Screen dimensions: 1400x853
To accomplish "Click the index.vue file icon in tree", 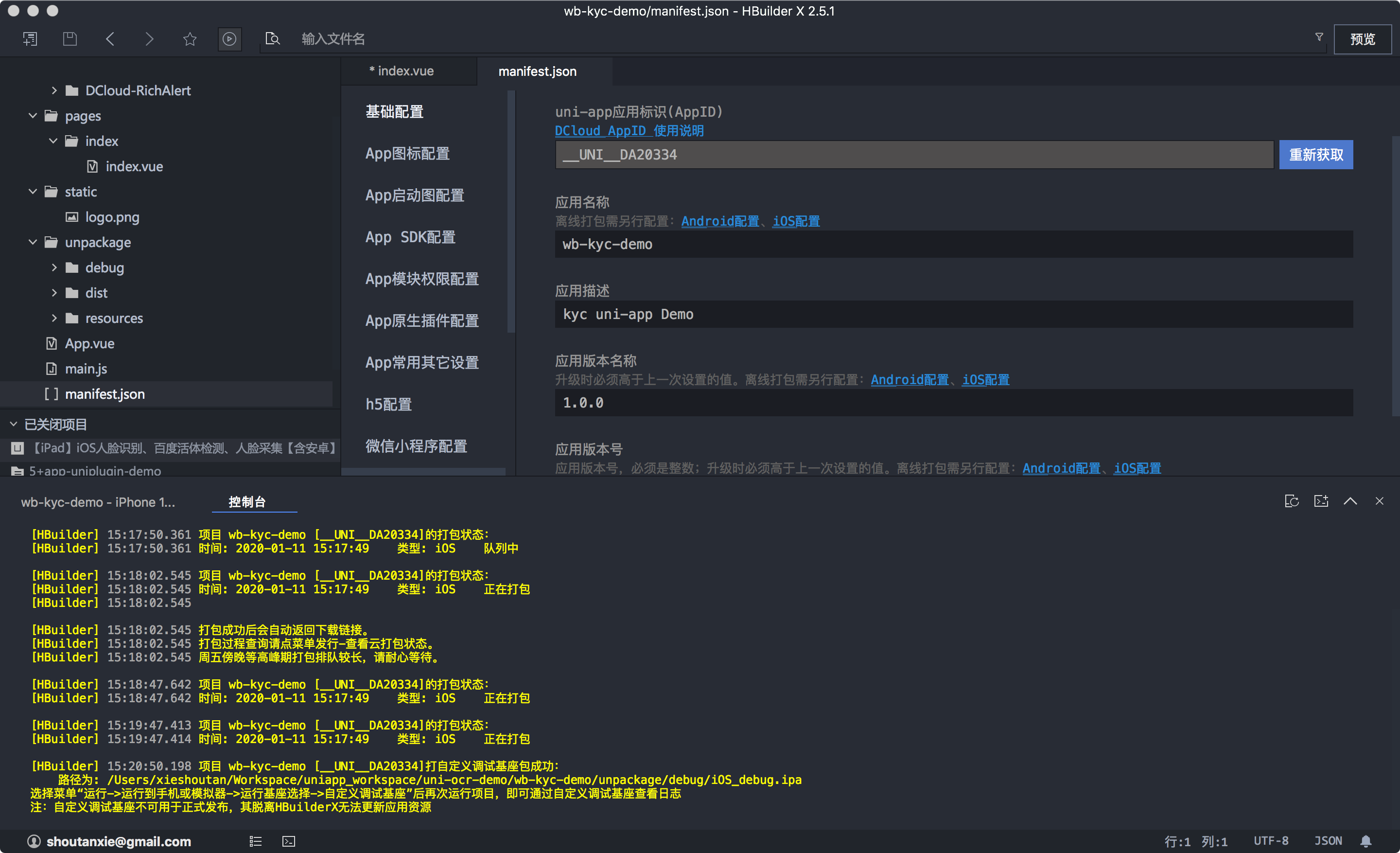I will point(92,166).
